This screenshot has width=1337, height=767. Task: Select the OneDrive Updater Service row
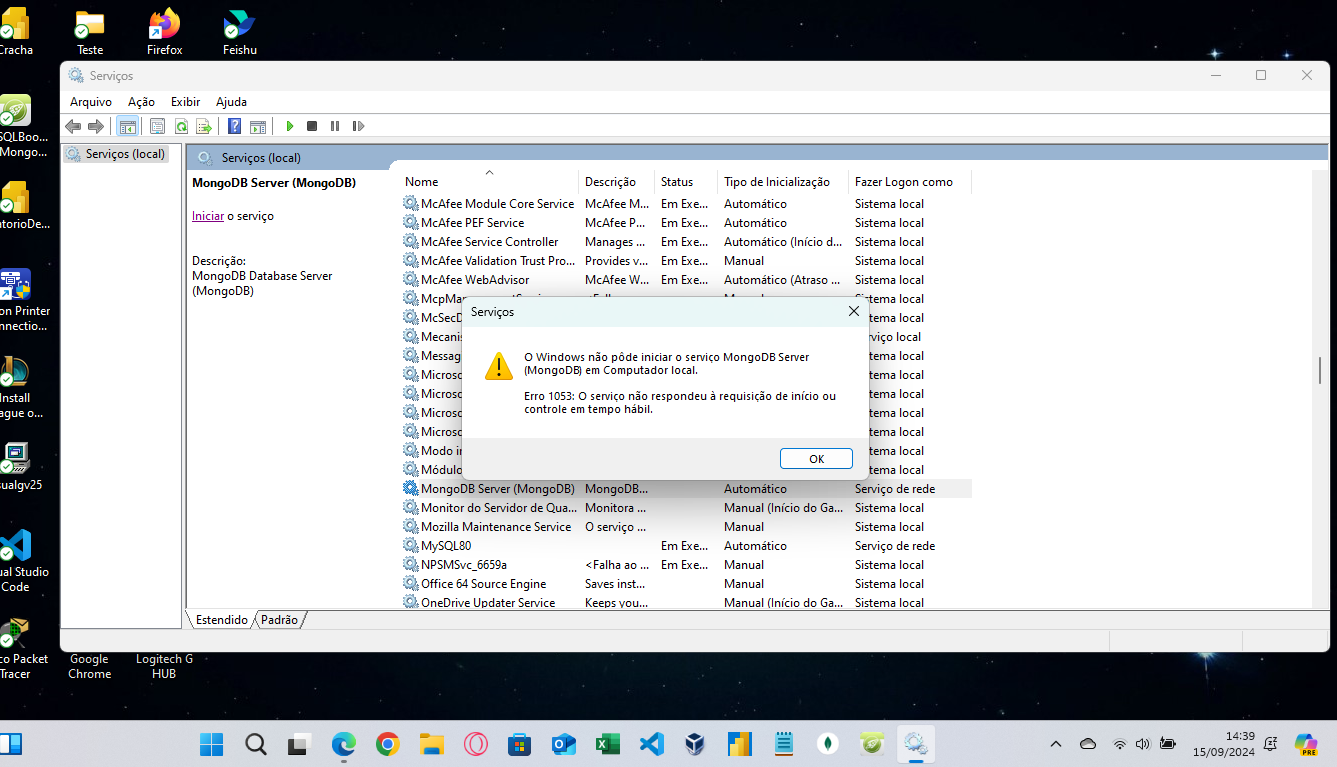click(x=686, y=602)
